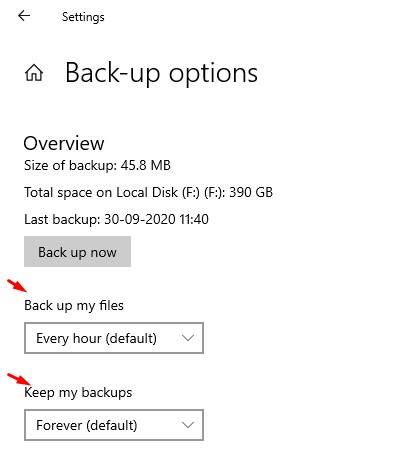Open the Every hour (default) dropdown

click(114, 338)
